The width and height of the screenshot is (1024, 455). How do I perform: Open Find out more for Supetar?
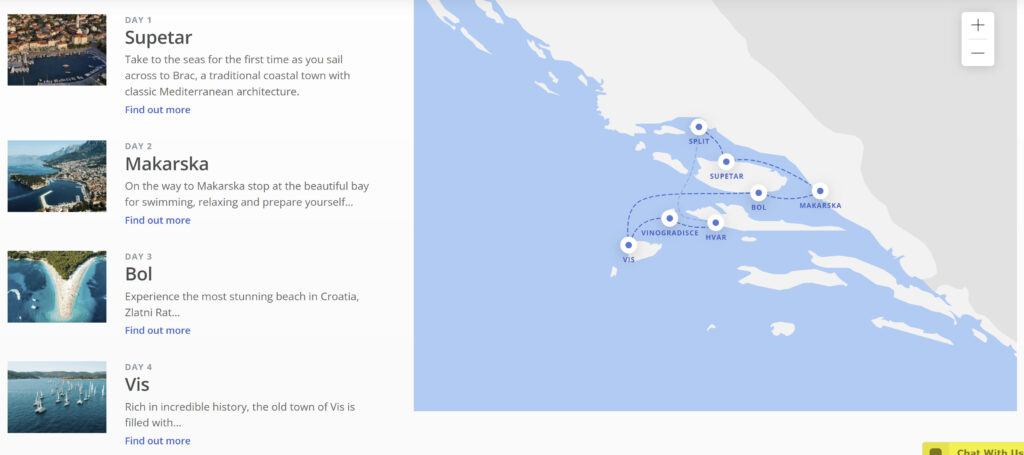tap(157, 110)
